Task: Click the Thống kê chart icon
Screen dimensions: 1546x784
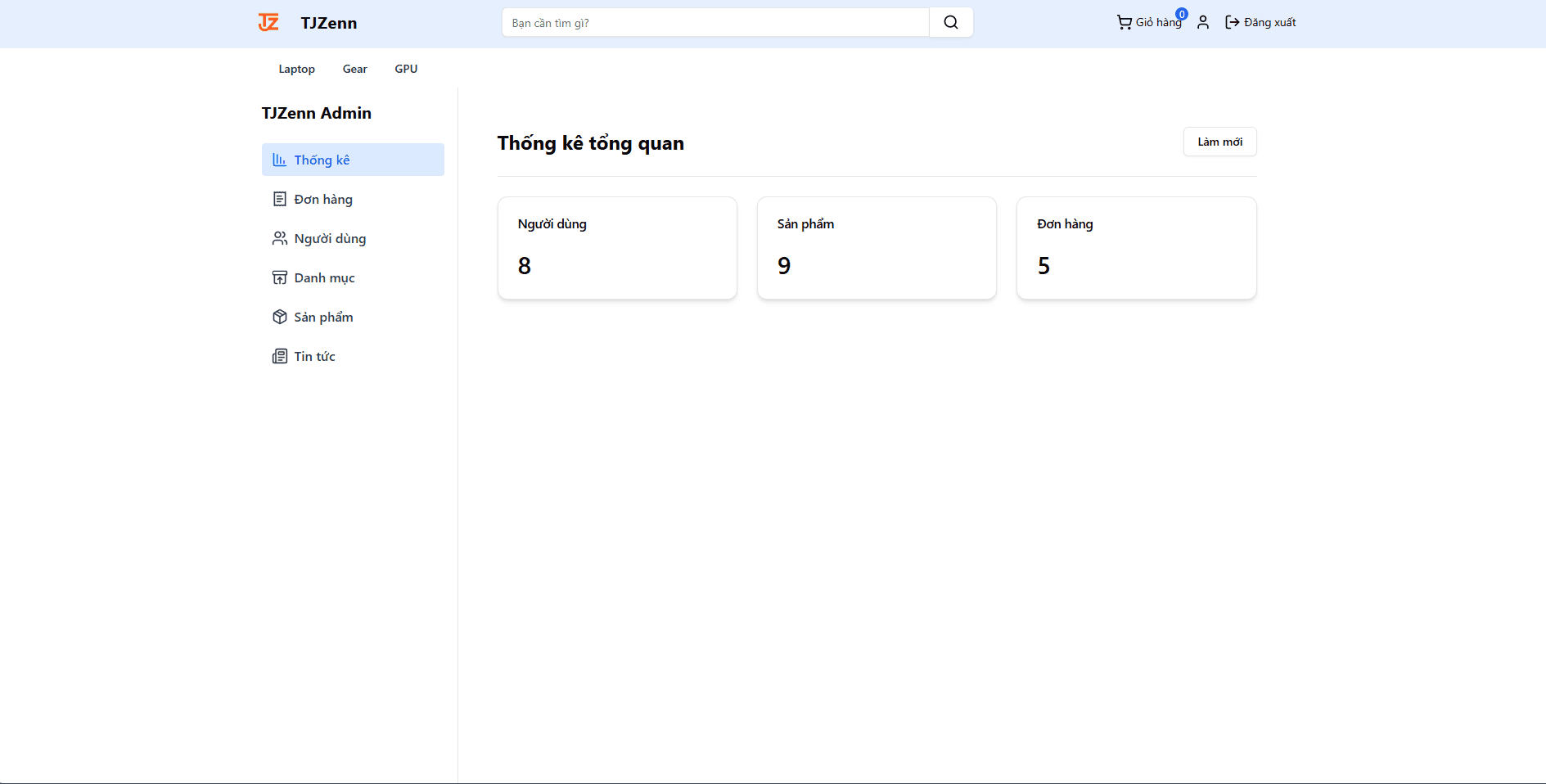Action: [x=279, y=160]
